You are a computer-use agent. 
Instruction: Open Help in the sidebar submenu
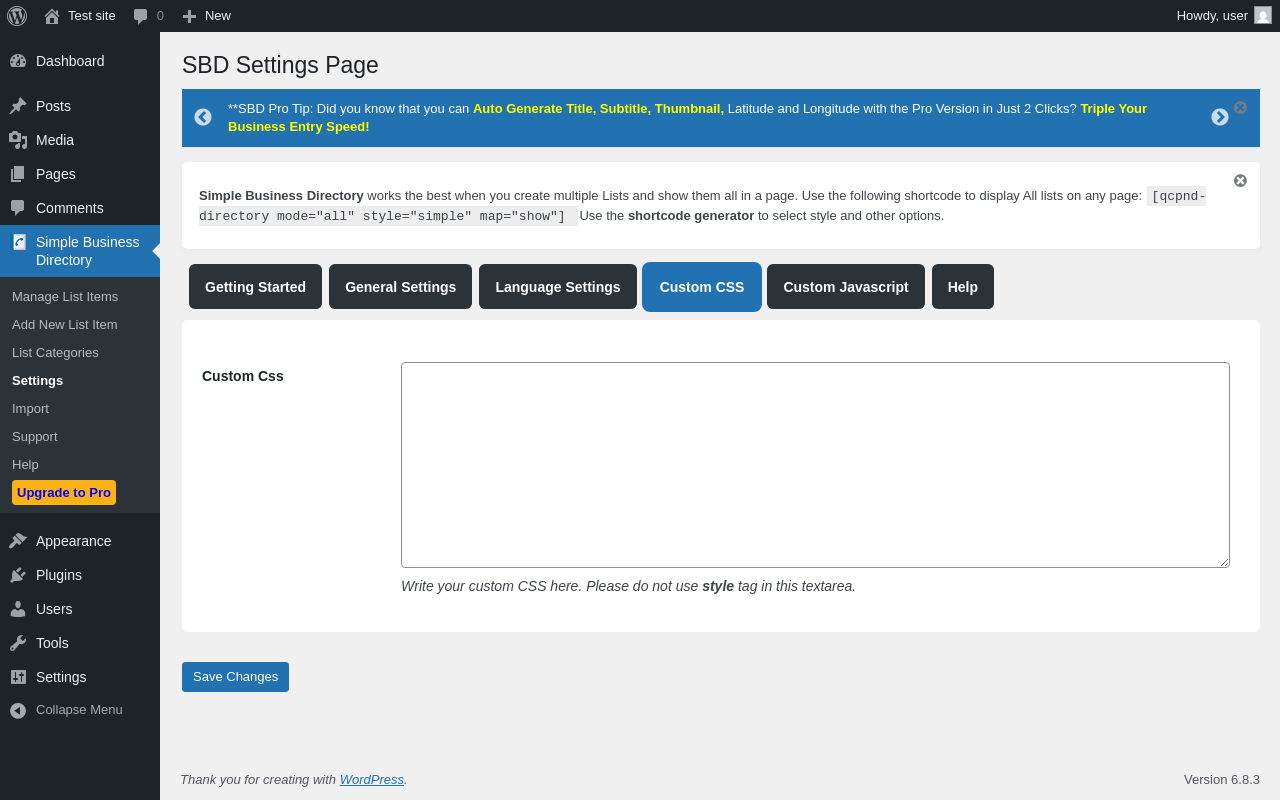pos(25,465)
